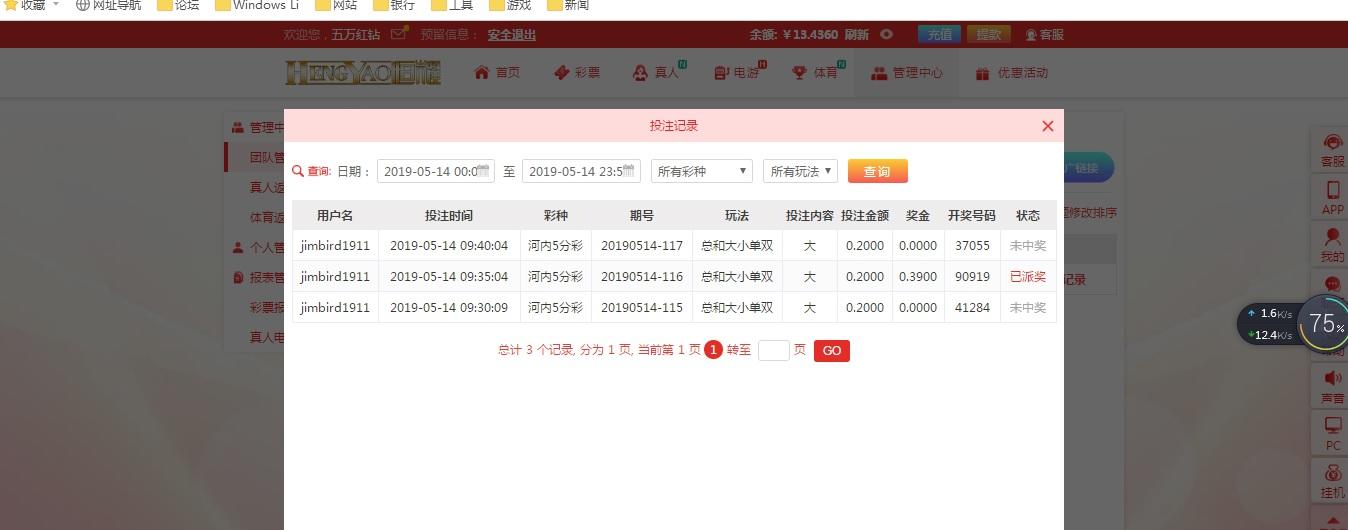Click period 20190514-115 cell
The image size is (1348, 530).
click(x=642, y=308)
